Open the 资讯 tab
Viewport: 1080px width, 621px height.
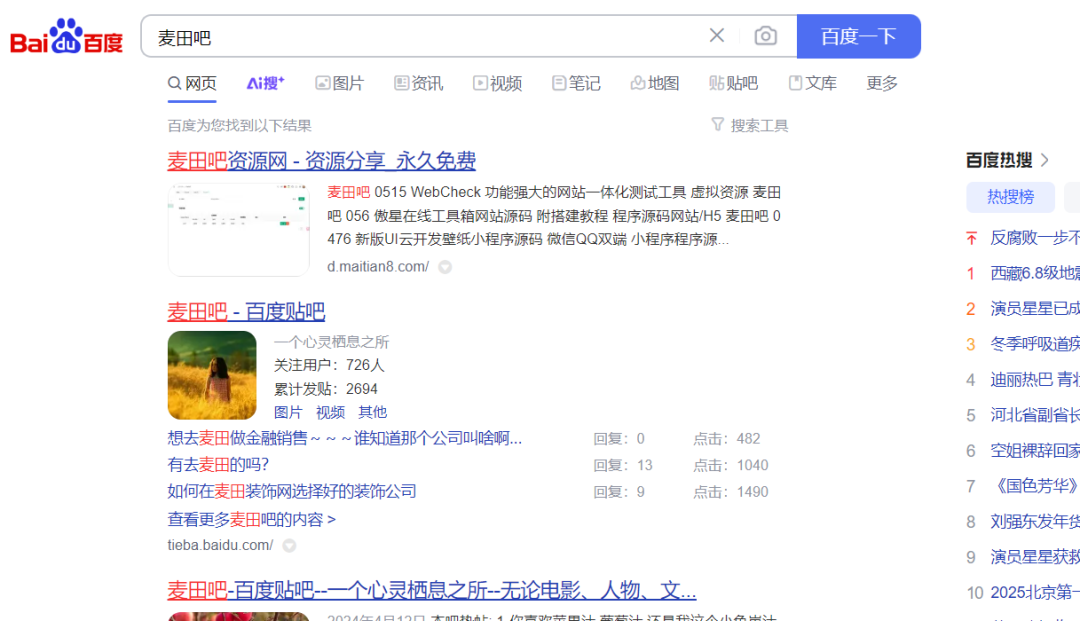pos(418,83)
